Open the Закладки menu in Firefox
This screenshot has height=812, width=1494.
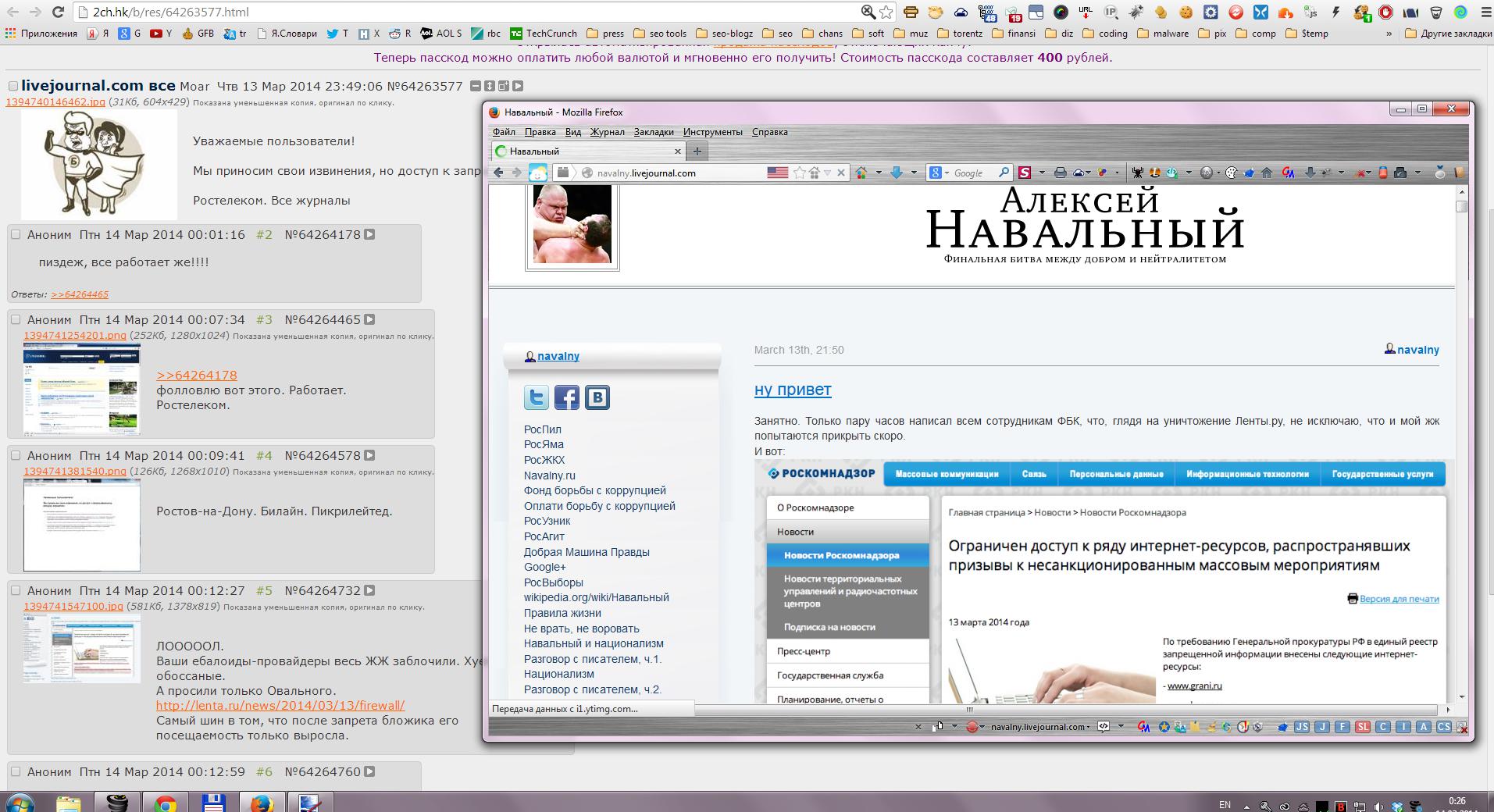[x=654, y=132]
